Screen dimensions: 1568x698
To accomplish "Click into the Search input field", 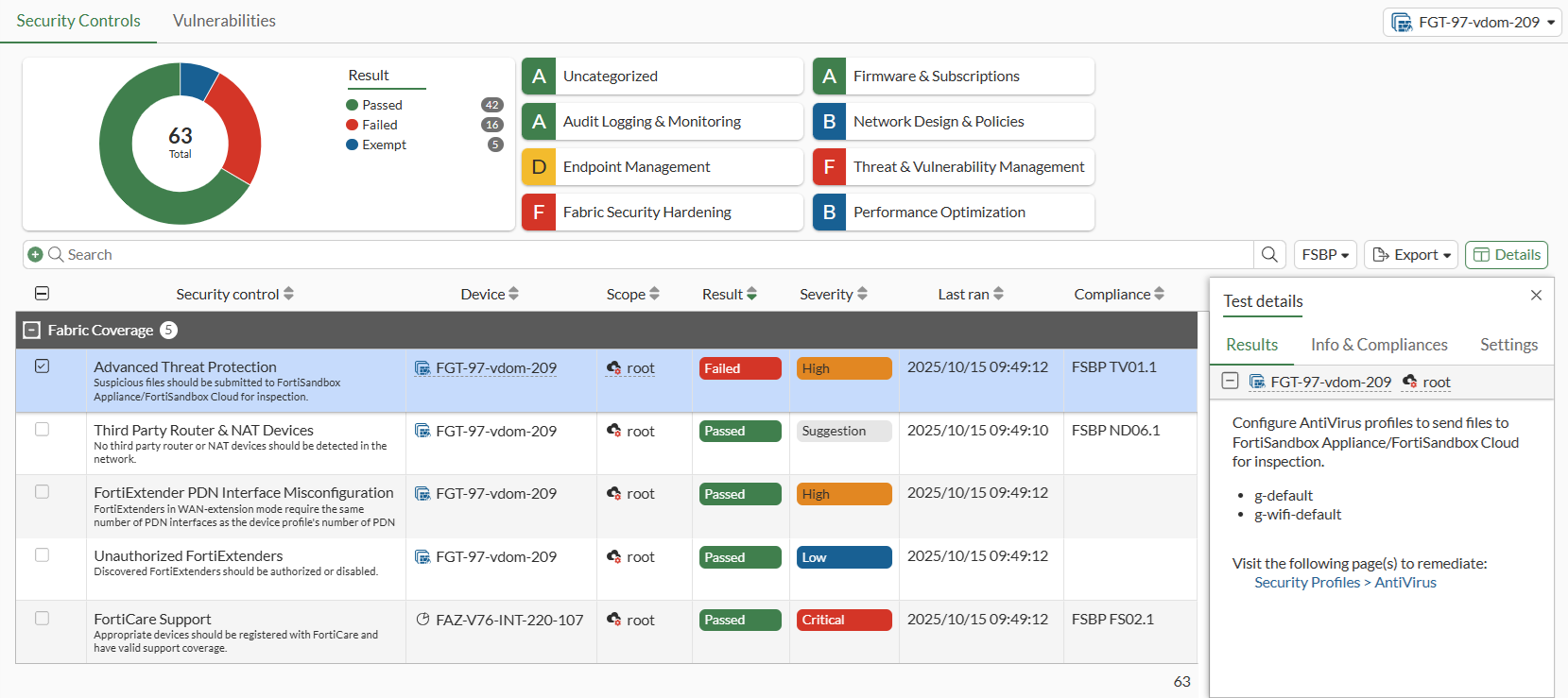I will pos(652,255).
